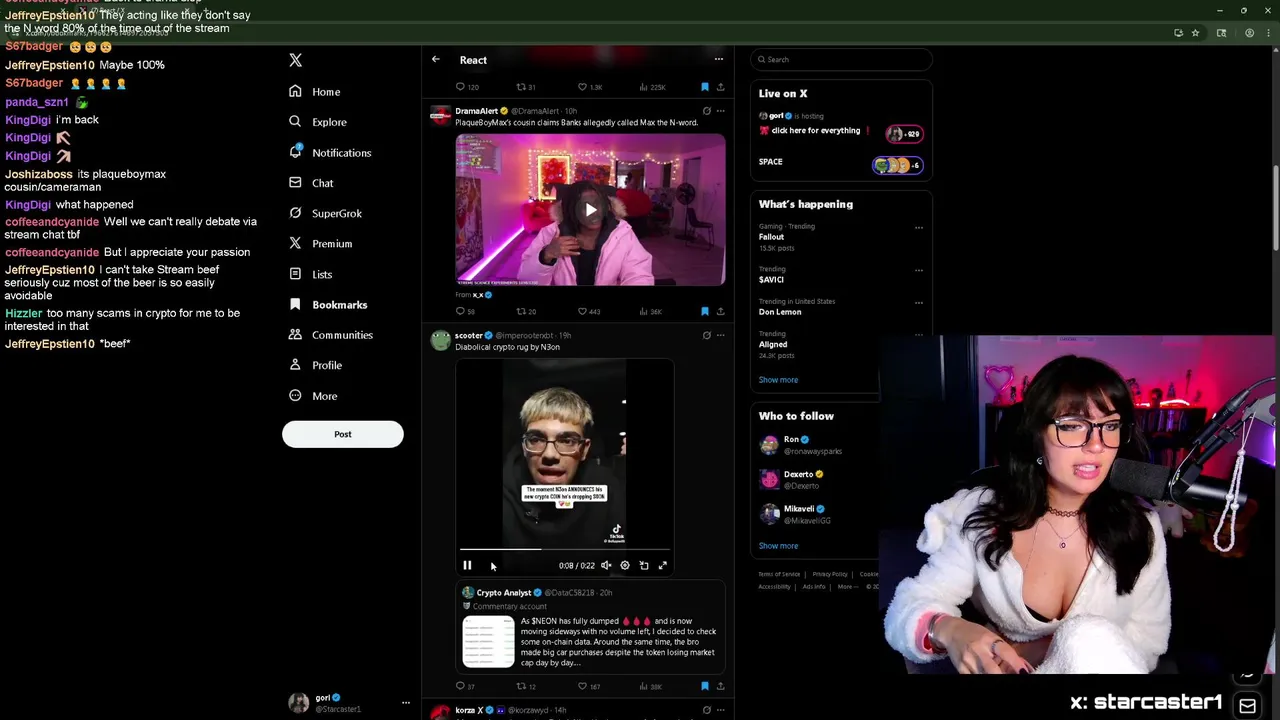Open Explore in the sidebar

point(318,122)
